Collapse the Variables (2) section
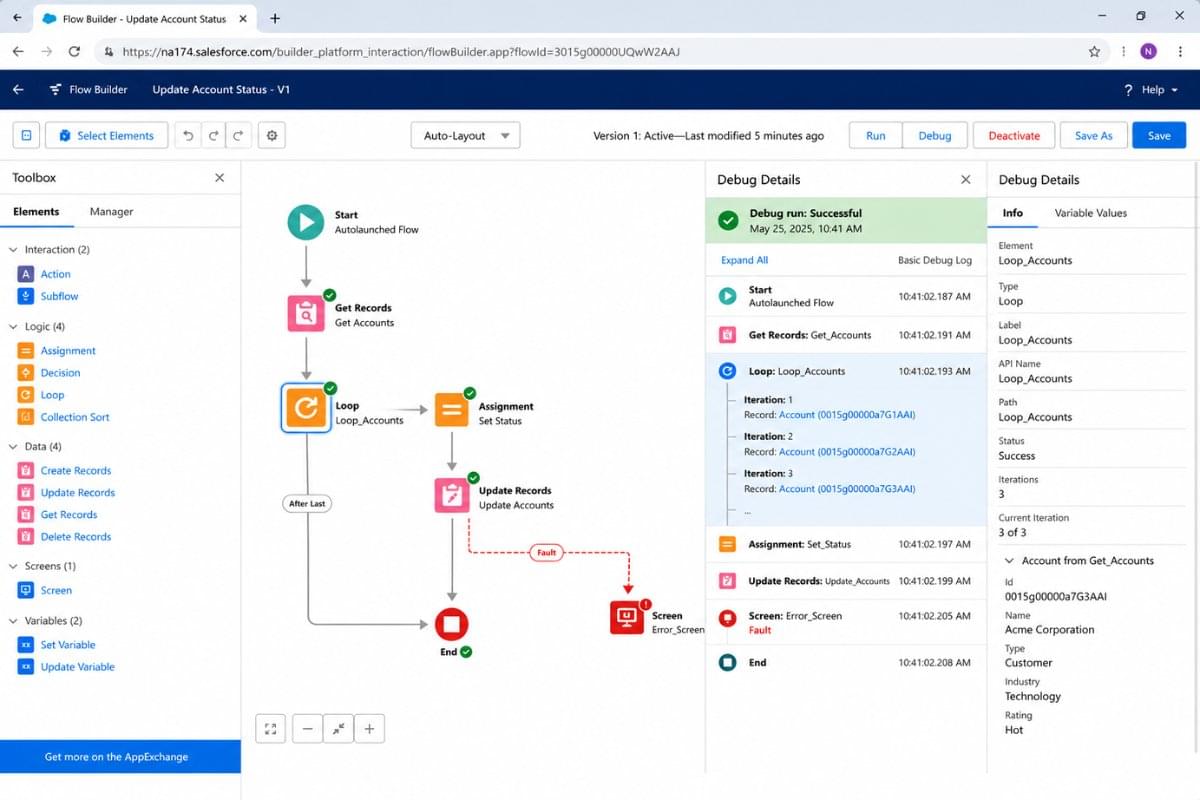 click(x=13, y=621)
